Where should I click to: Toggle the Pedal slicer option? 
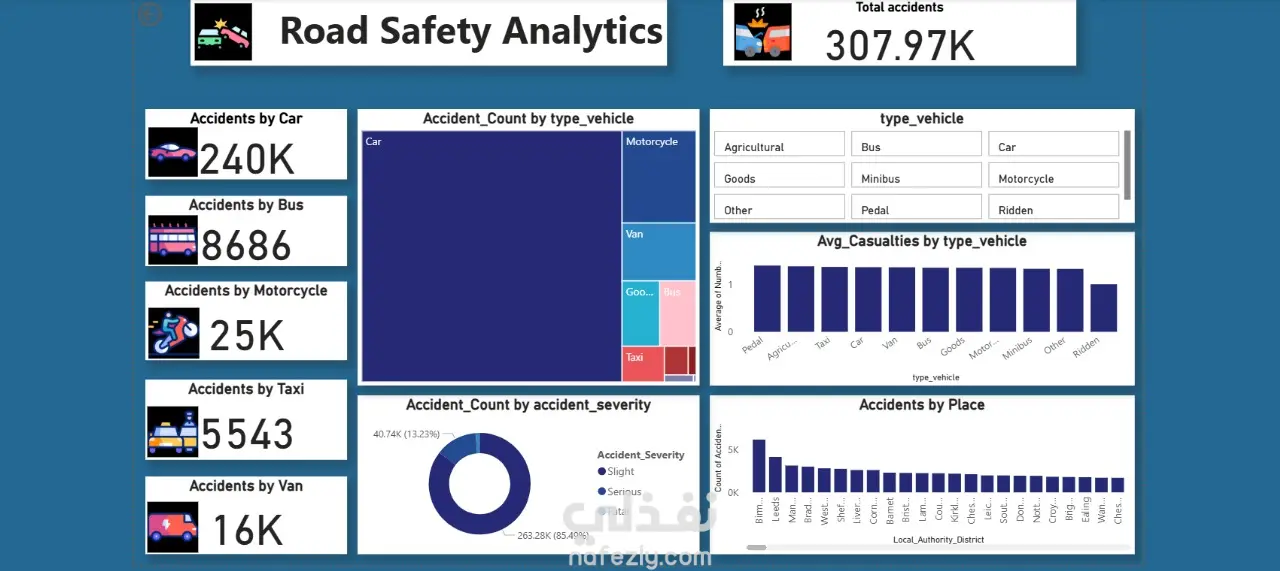tap(917, 206)
